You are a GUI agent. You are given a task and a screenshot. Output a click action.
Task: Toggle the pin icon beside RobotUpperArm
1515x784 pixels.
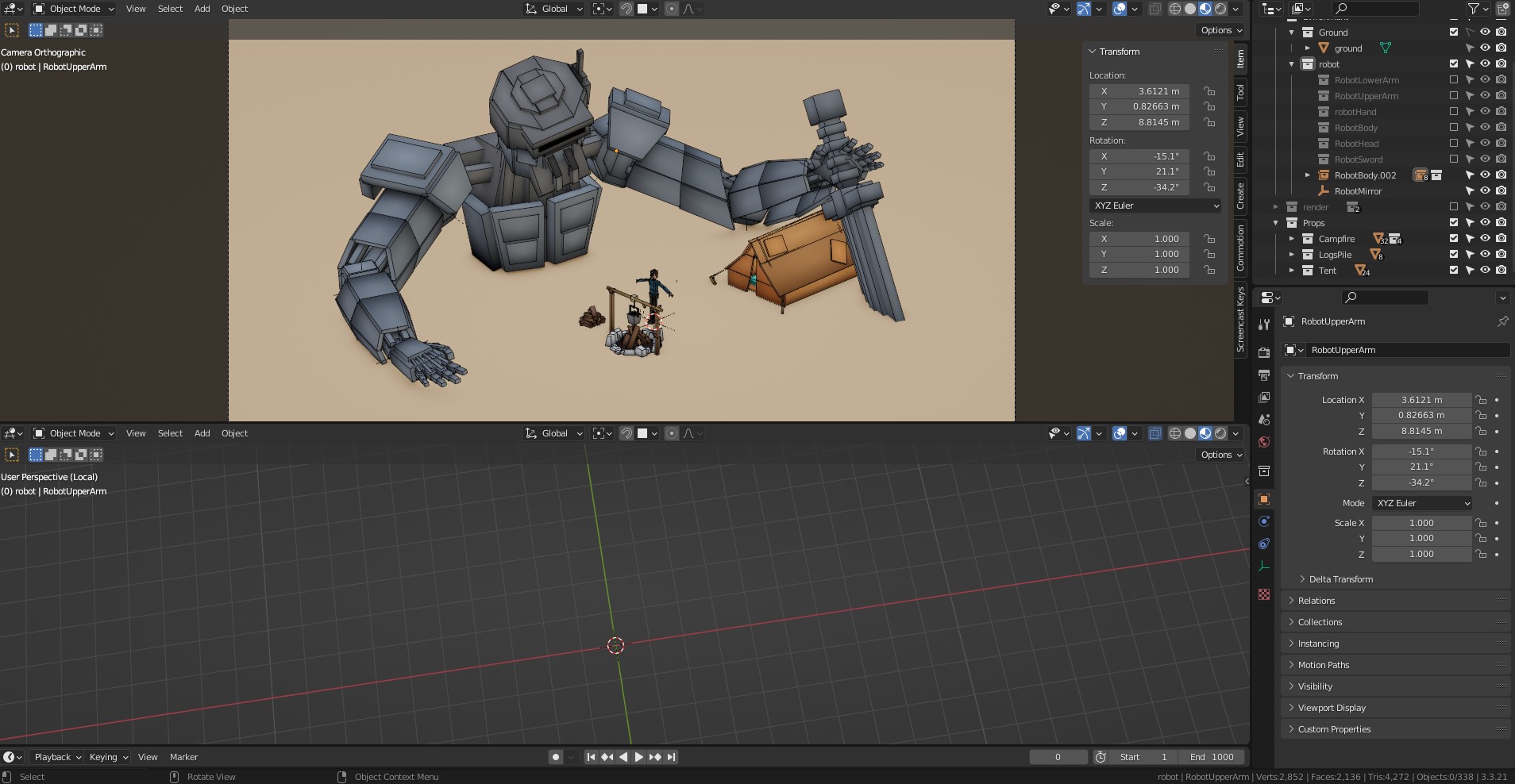1502,321
